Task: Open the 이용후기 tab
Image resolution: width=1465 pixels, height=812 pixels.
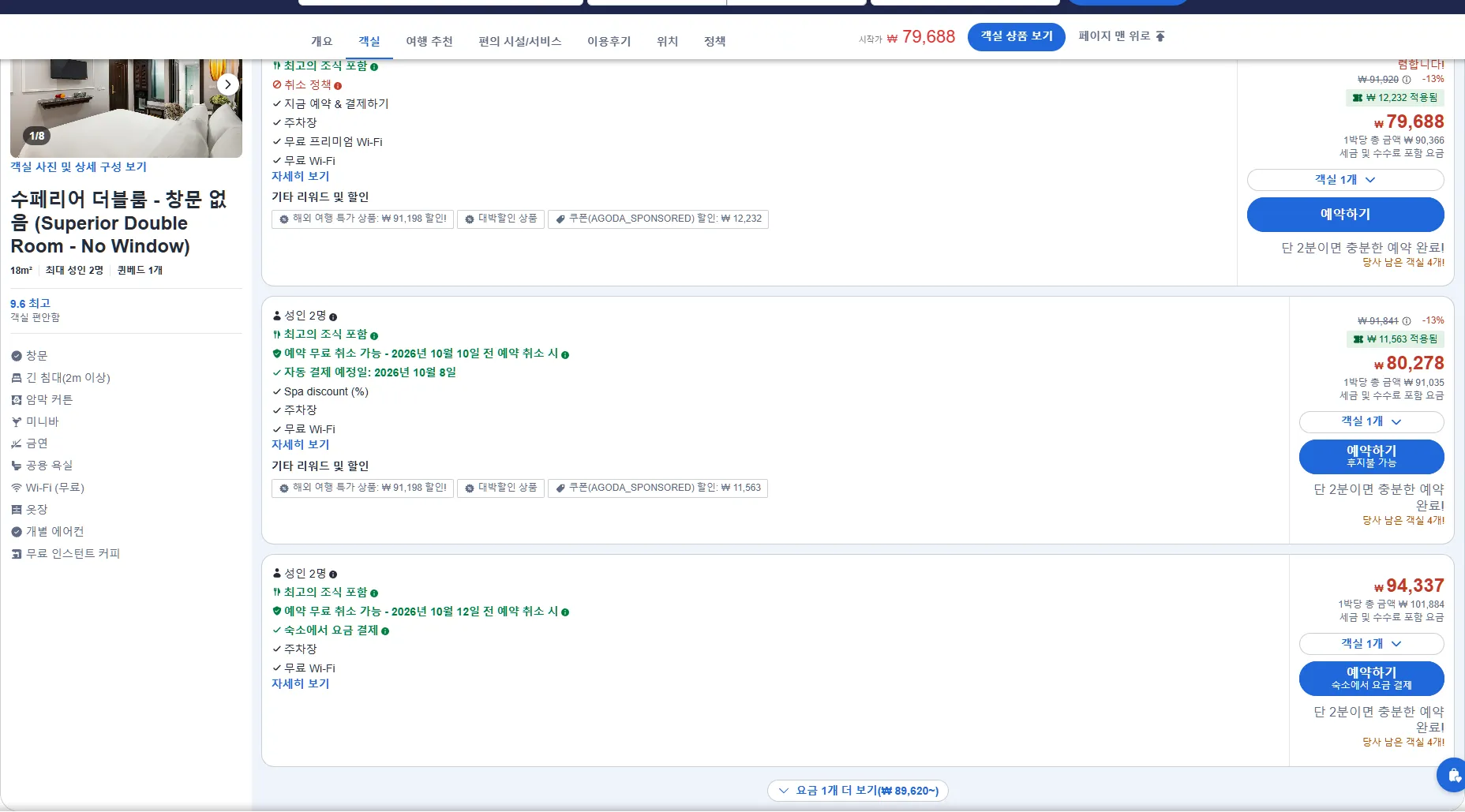Action: (x=609, y=41)
